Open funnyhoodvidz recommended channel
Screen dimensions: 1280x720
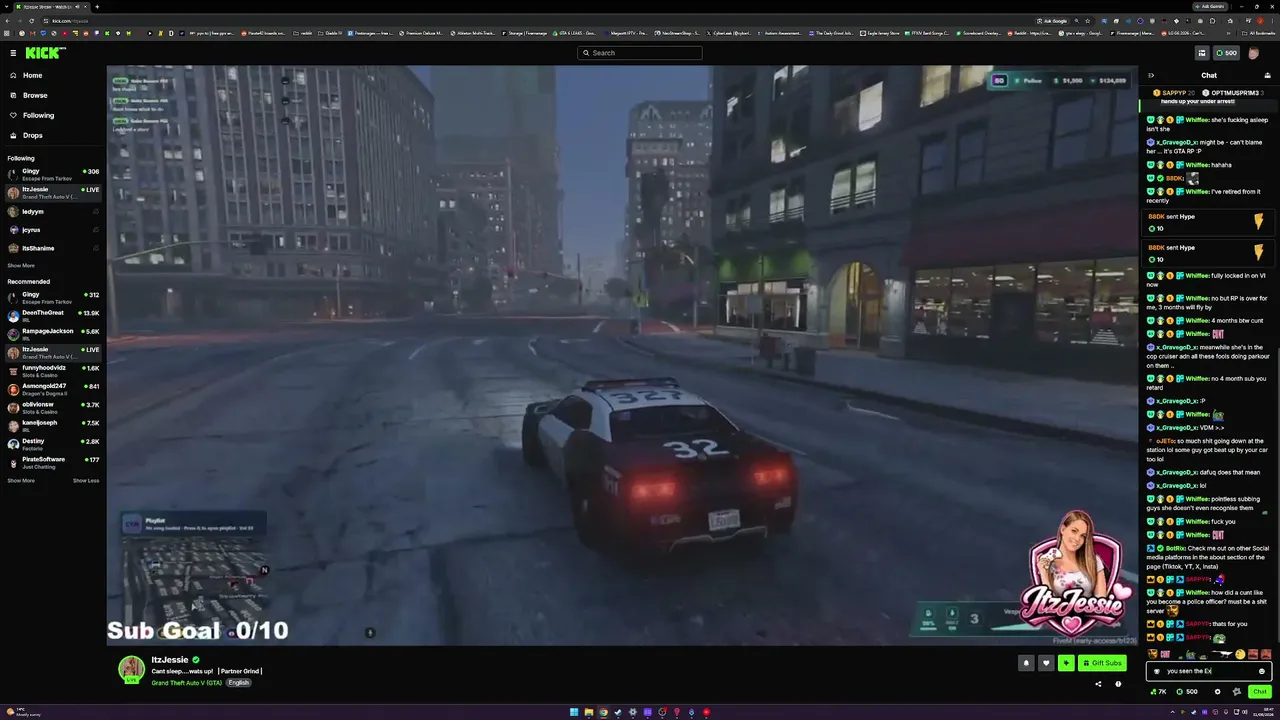click(52, 370)
